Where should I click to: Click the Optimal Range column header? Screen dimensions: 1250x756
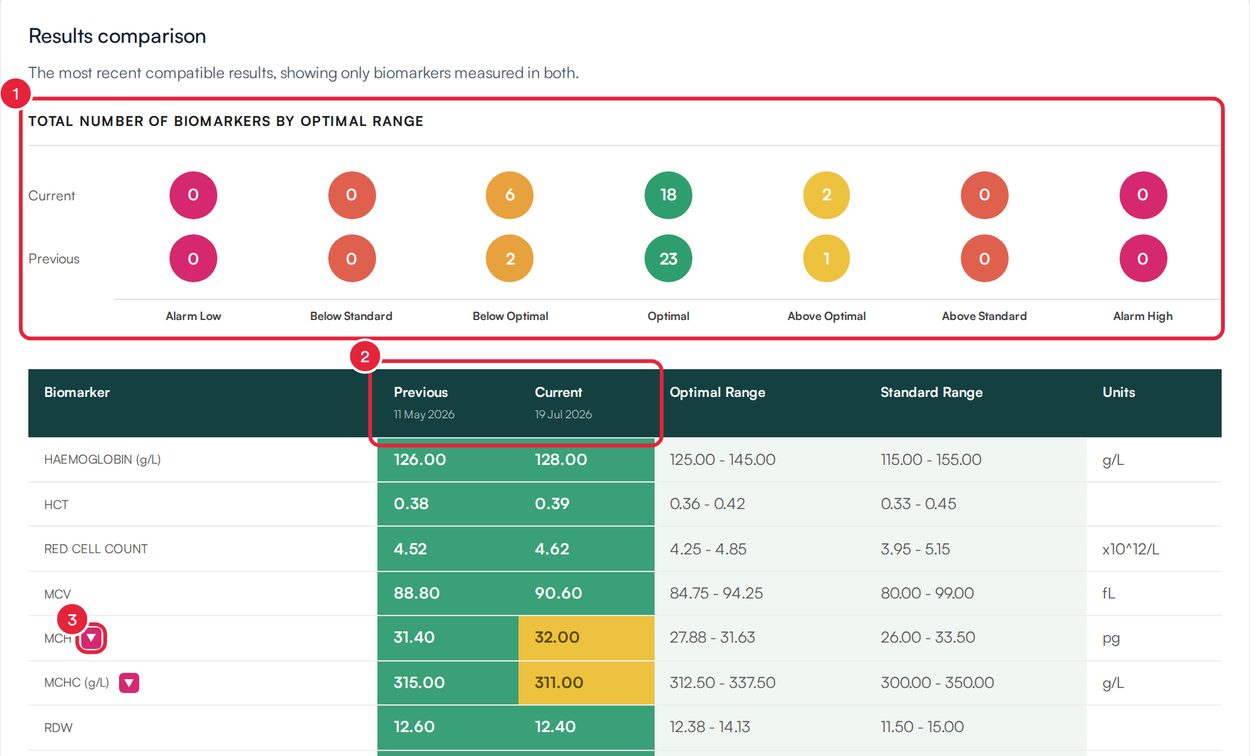pyautogui.click(x=717, y=392)
